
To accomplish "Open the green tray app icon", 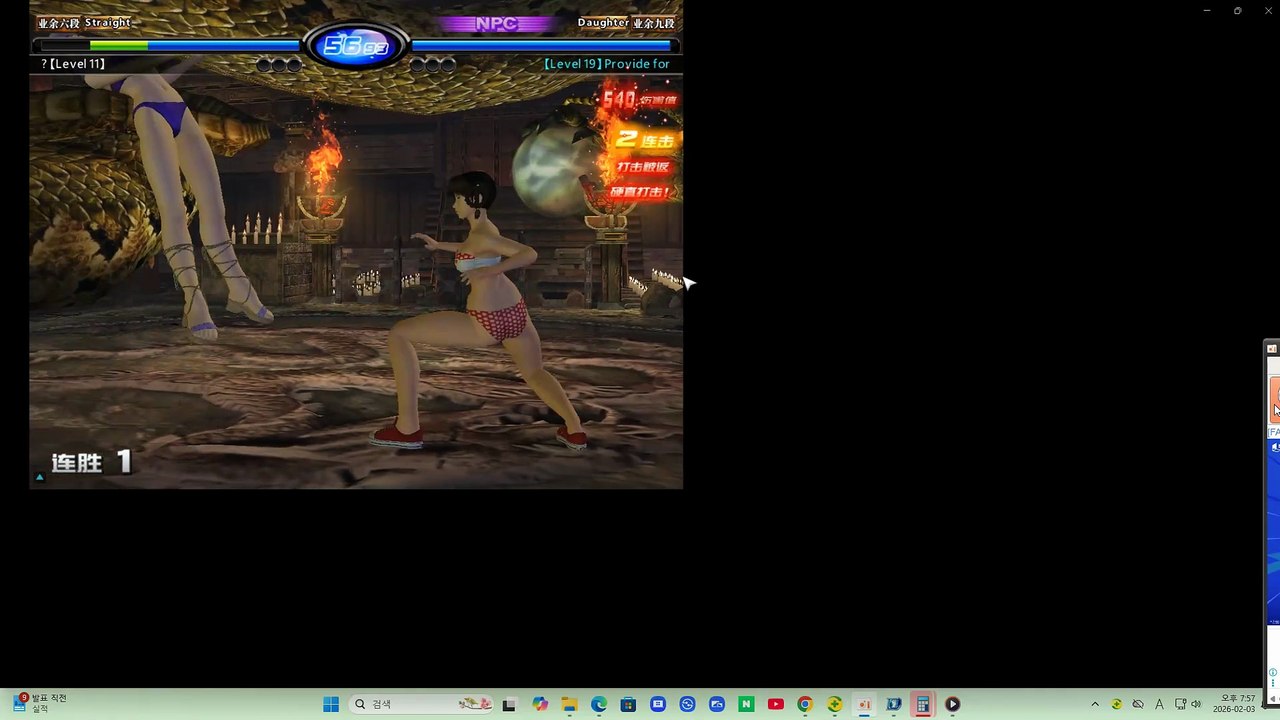I will (1117, 704).
